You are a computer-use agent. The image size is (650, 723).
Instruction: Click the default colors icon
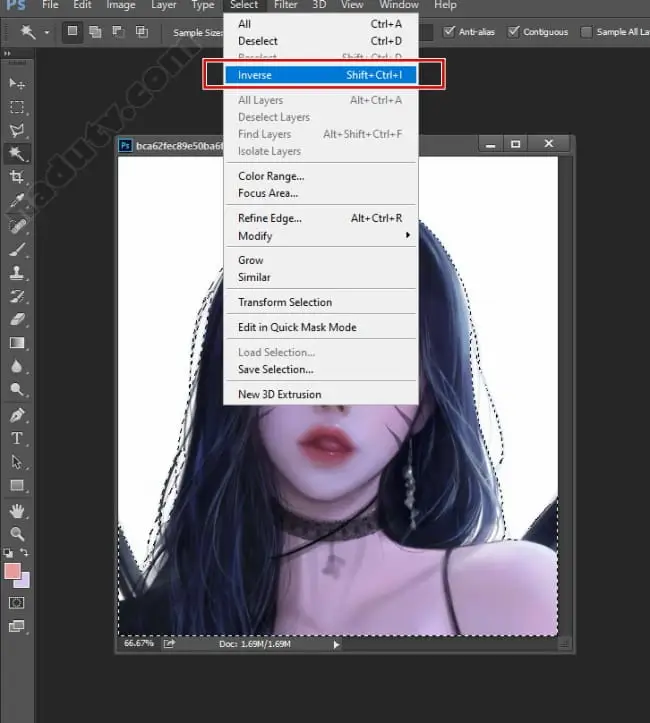pyautogui.click(x=8, y=552)
